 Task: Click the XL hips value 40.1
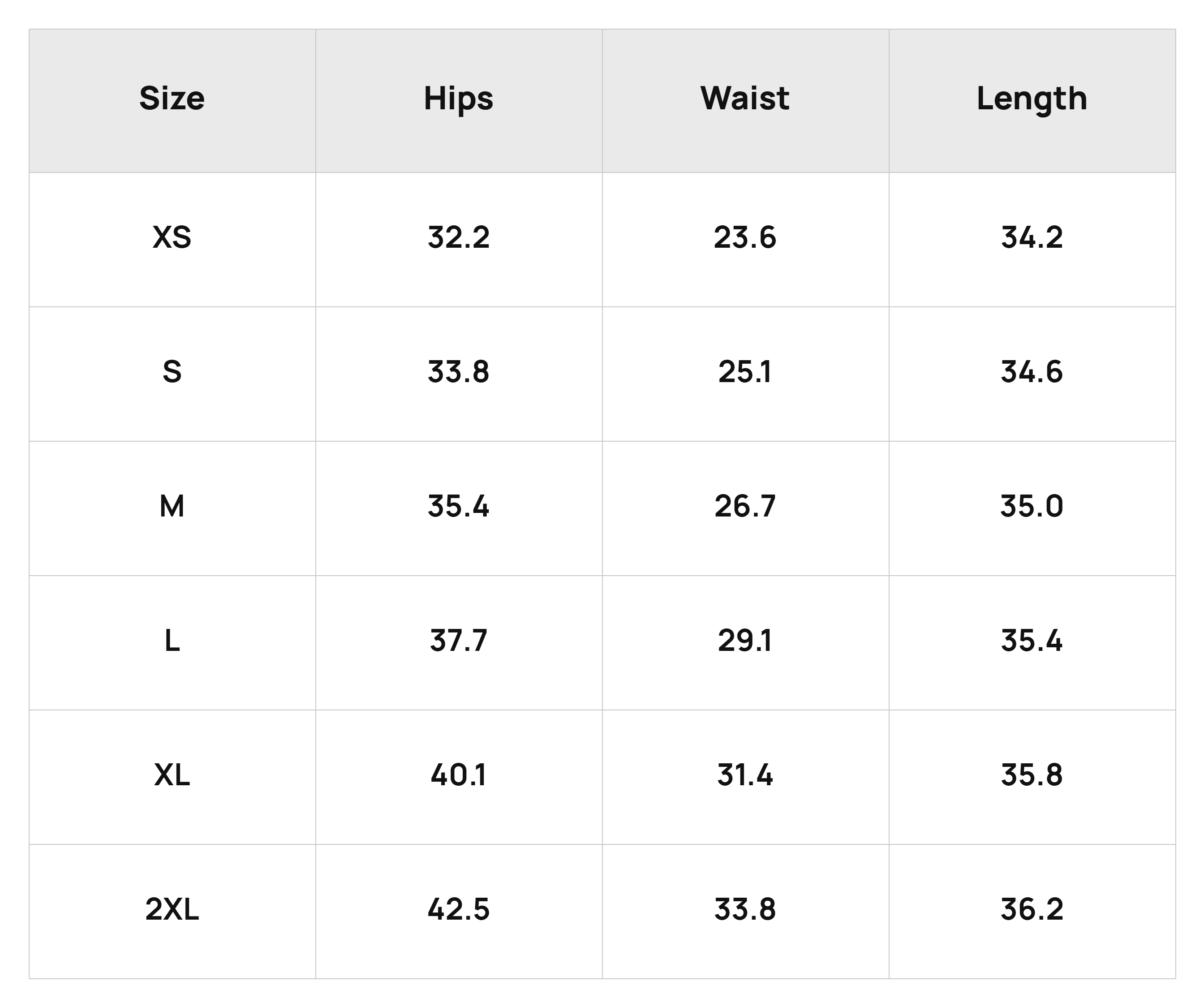click(459, 775)
